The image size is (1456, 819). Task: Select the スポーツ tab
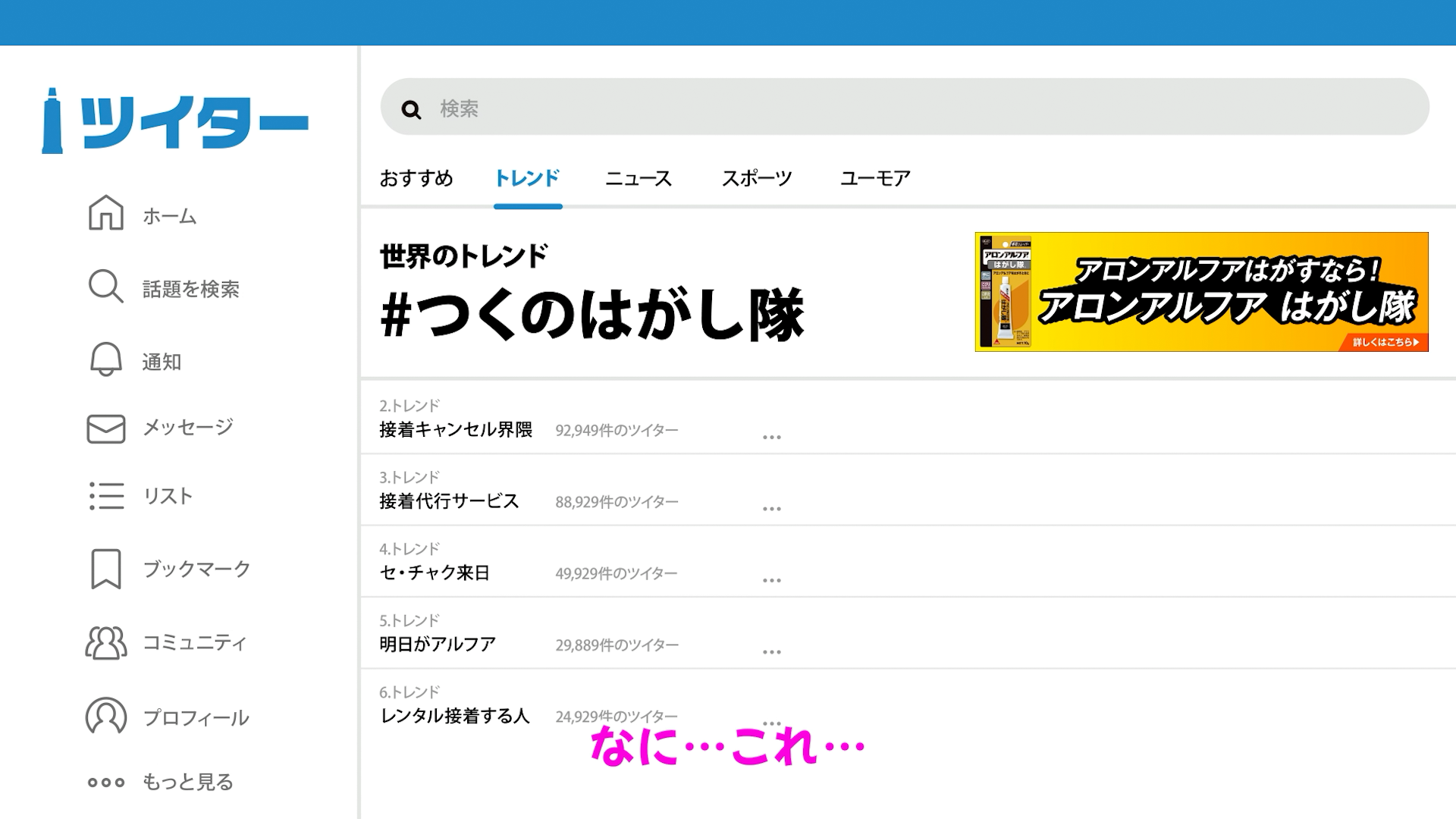756,178
